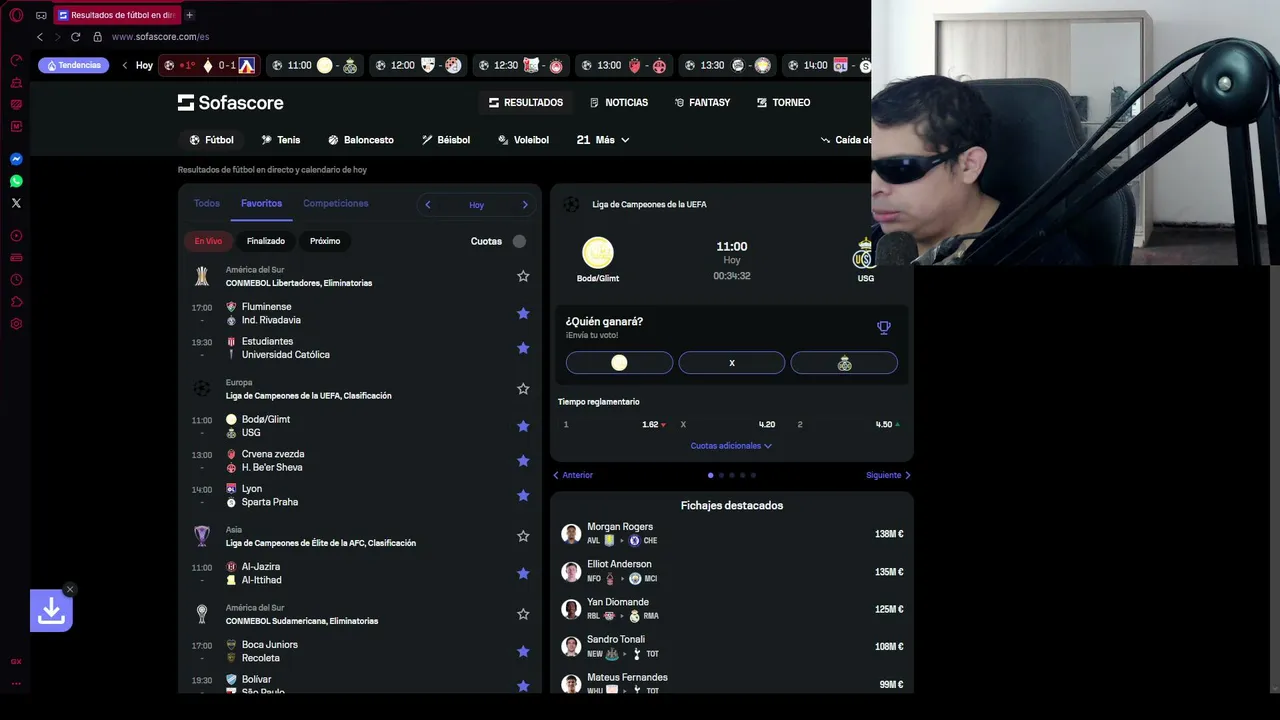Screen dimensions: 1280x720
Task: Open the WhatsApp sidebar icon
Action: pos(16,181)
